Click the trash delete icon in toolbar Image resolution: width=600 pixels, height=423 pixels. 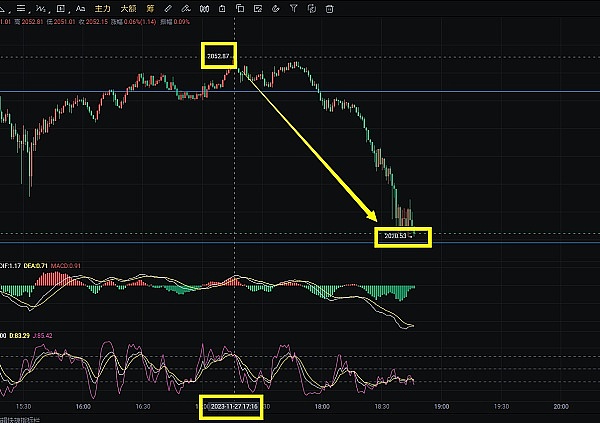pos(331,9)
